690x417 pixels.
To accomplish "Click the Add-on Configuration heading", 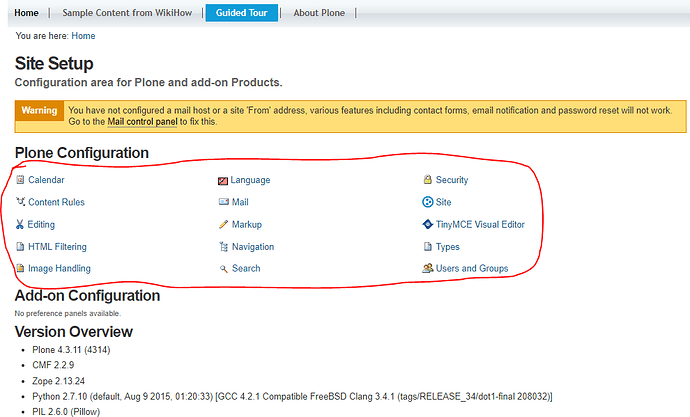I will 87,296.
